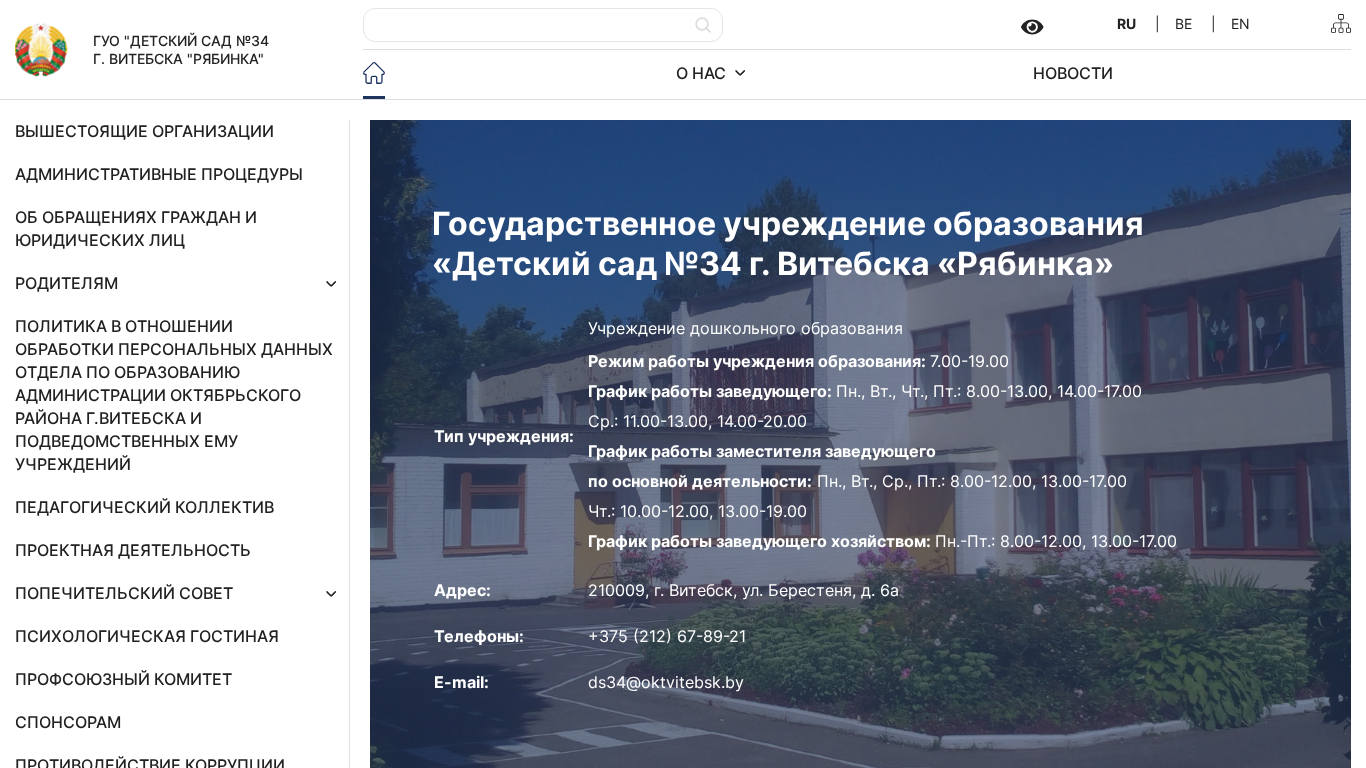Open ПРОЕКТНАЯ ДЕЯТЕЛЬНОСТЬ sidebar item
This screenshot has height=768, width=1366.
tap(132, 550)
